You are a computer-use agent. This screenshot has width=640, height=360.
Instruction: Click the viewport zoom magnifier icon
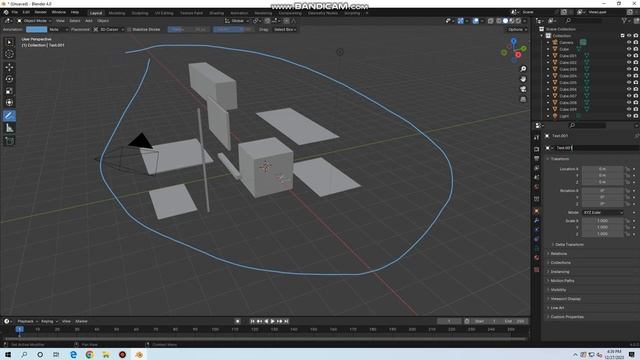tap(523, 69)
